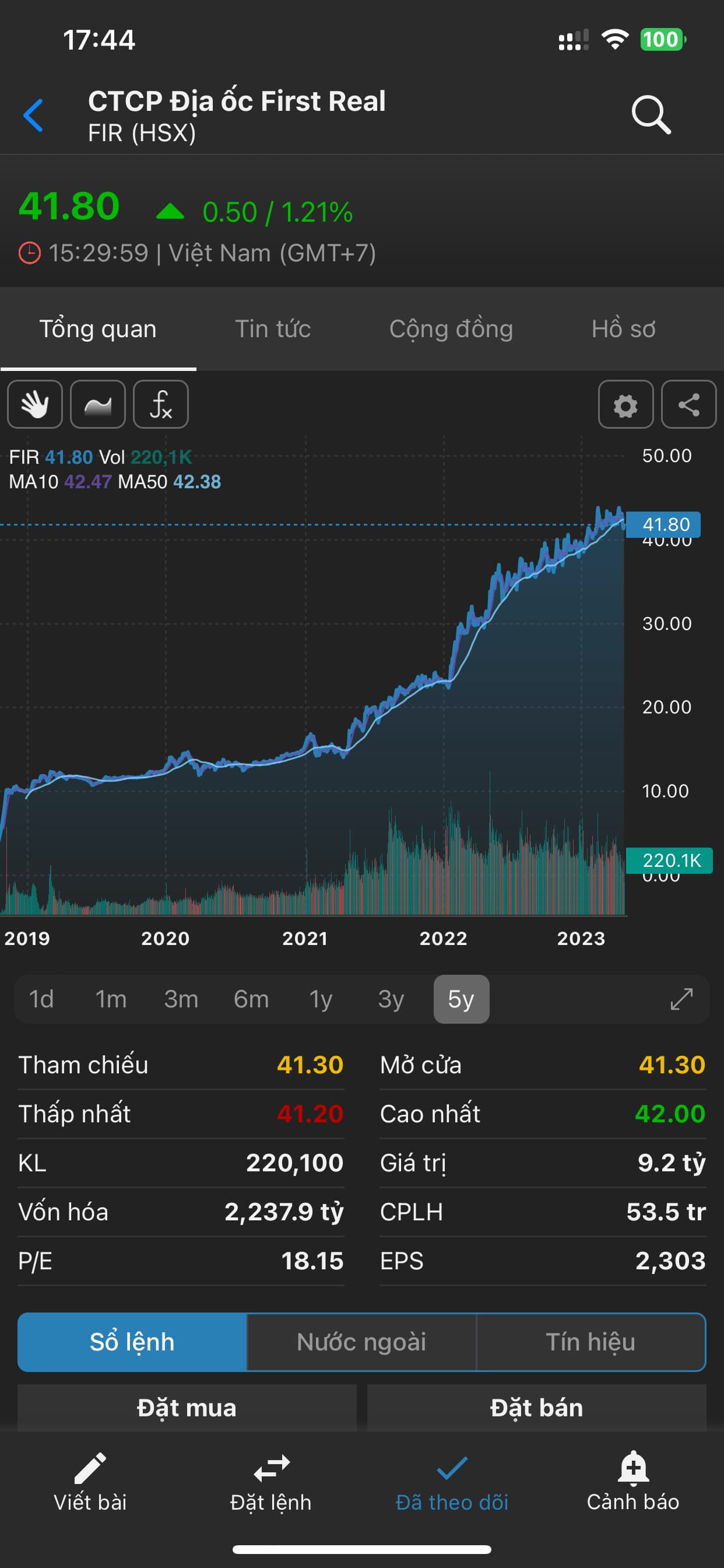Show the Nước ngoài segment

coord(361,1342)
